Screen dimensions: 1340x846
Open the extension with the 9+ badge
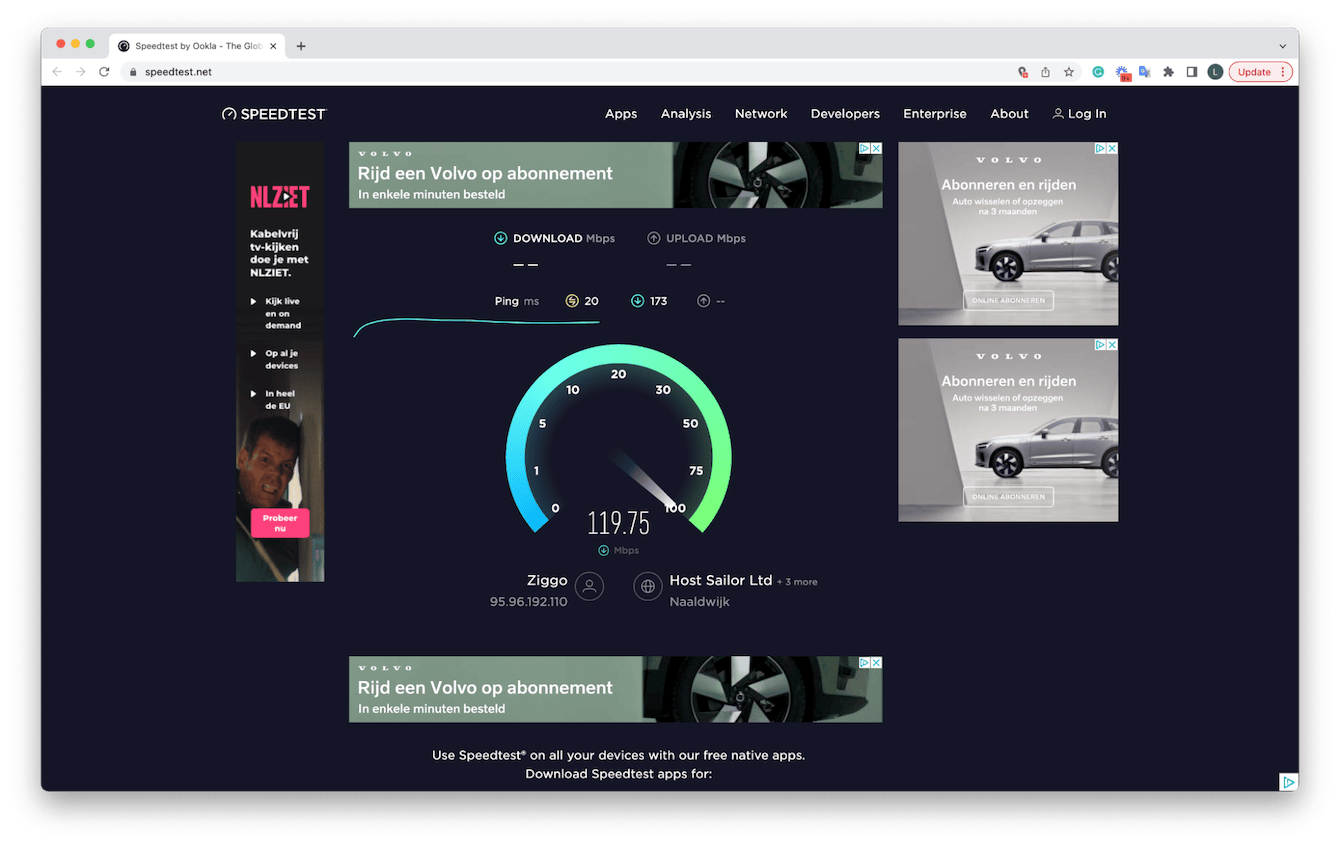pos(1122,73)
